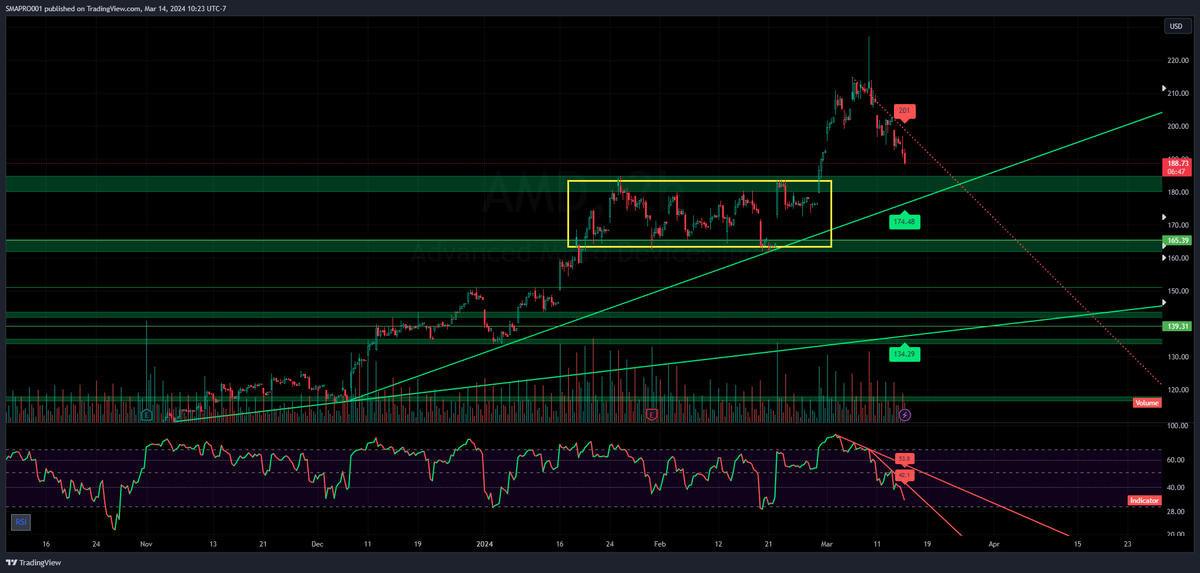The width and height of the screenshot is (1200, 573).
Task: Click the purple lightning event marker
Action: [x=906, y=413]
